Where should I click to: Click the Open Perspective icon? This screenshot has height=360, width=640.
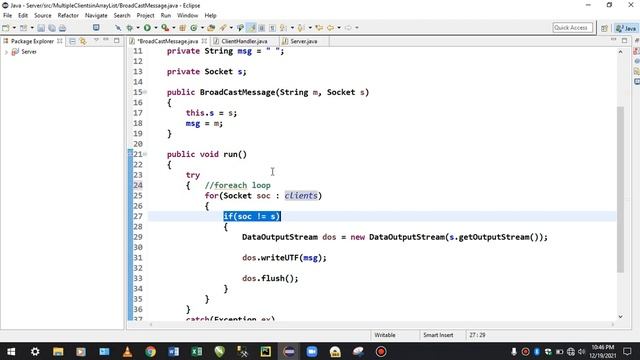tap(604, 28)
